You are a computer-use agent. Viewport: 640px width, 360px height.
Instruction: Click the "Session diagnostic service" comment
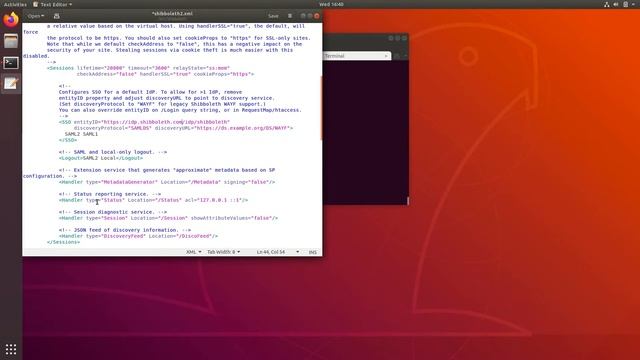click(113, 212)
